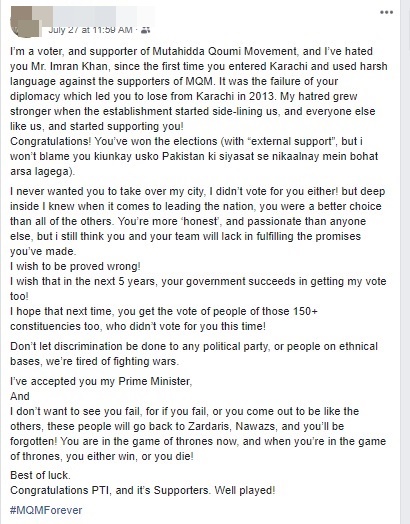Click the 'Congratulations PTI, and it's Supporters' line
This screenshot has height=524, width=410.
[143, 490]
